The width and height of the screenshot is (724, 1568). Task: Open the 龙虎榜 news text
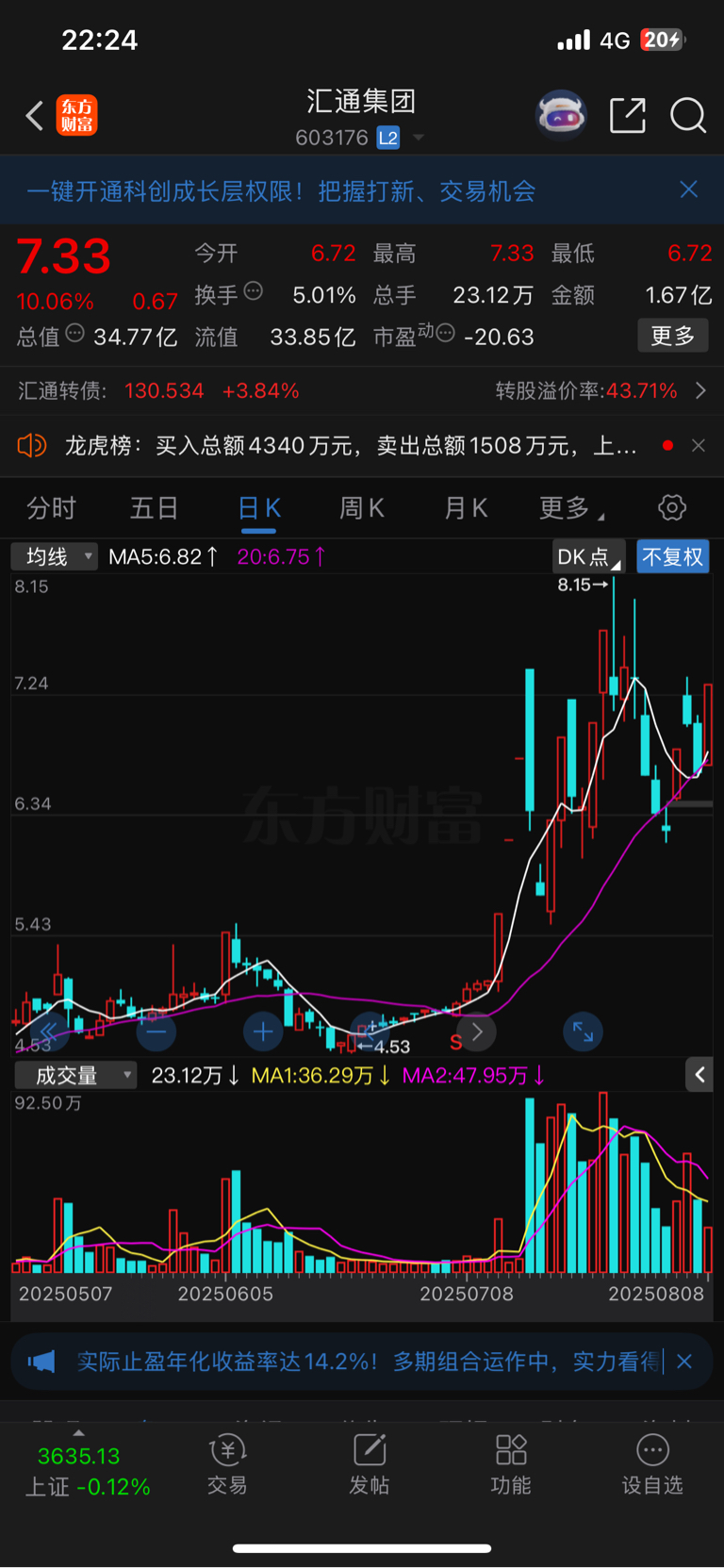click(x=351, y=446)
